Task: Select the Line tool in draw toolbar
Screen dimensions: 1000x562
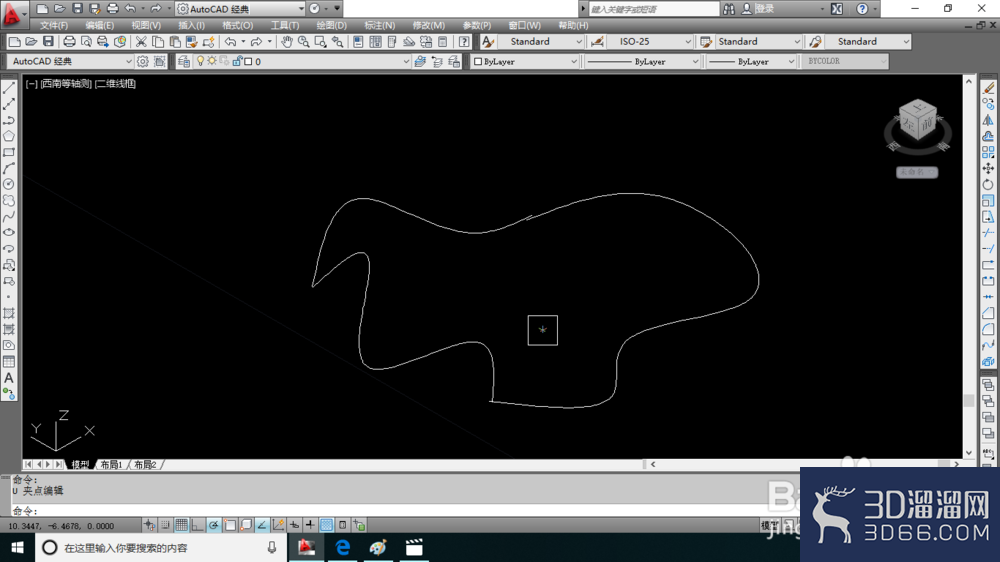Action: [9, 88]
